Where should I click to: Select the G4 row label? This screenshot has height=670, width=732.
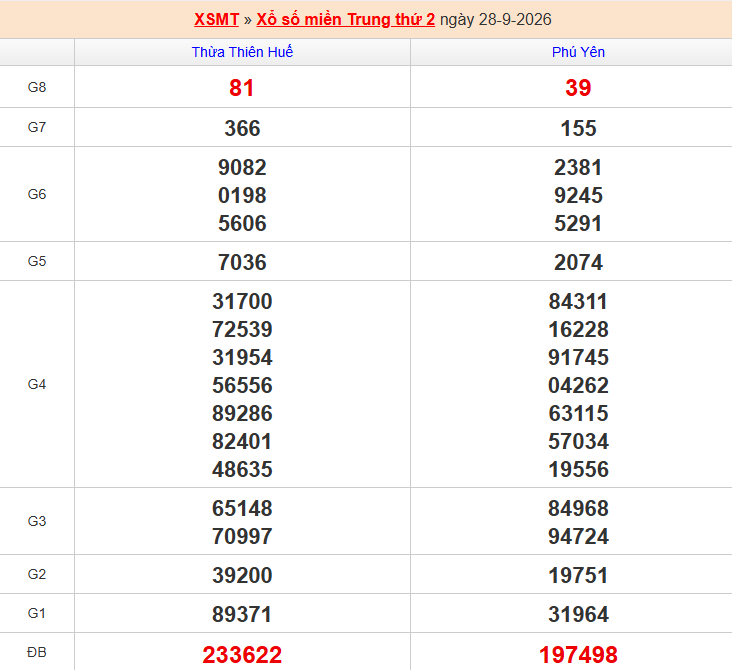pyautogui.click(x=37, y=384)
